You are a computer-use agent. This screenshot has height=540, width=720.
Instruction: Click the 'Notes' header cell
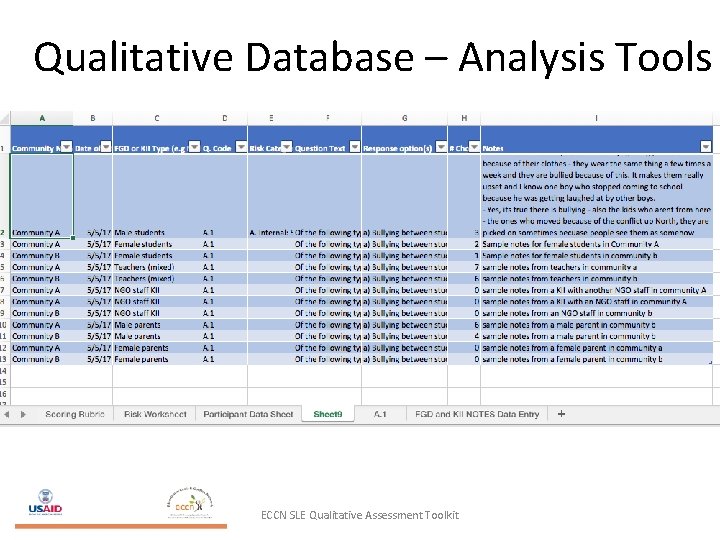tap(597, 139)
